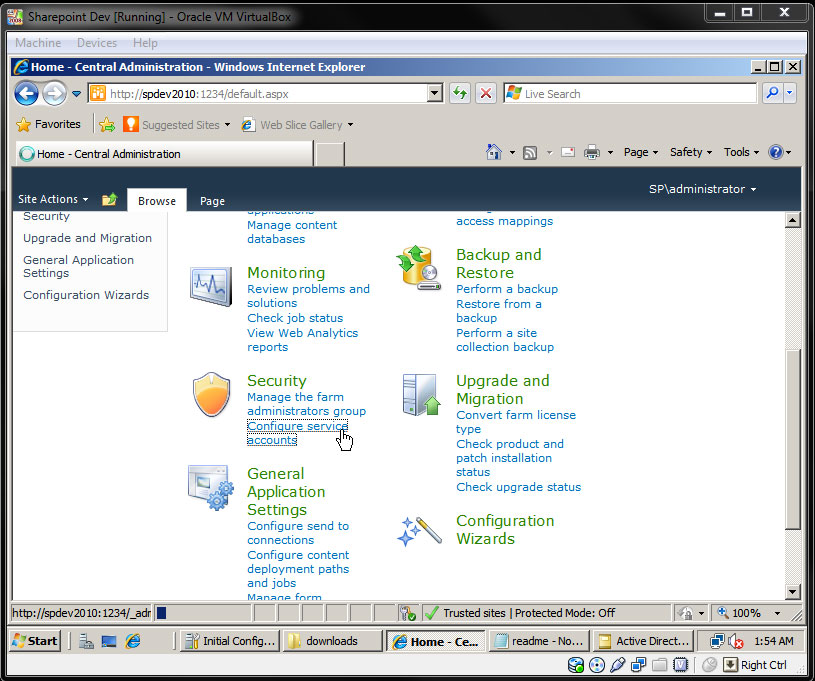Click the IE Help question mark icon
Screen dimensions: 815x681
point(775,152)
